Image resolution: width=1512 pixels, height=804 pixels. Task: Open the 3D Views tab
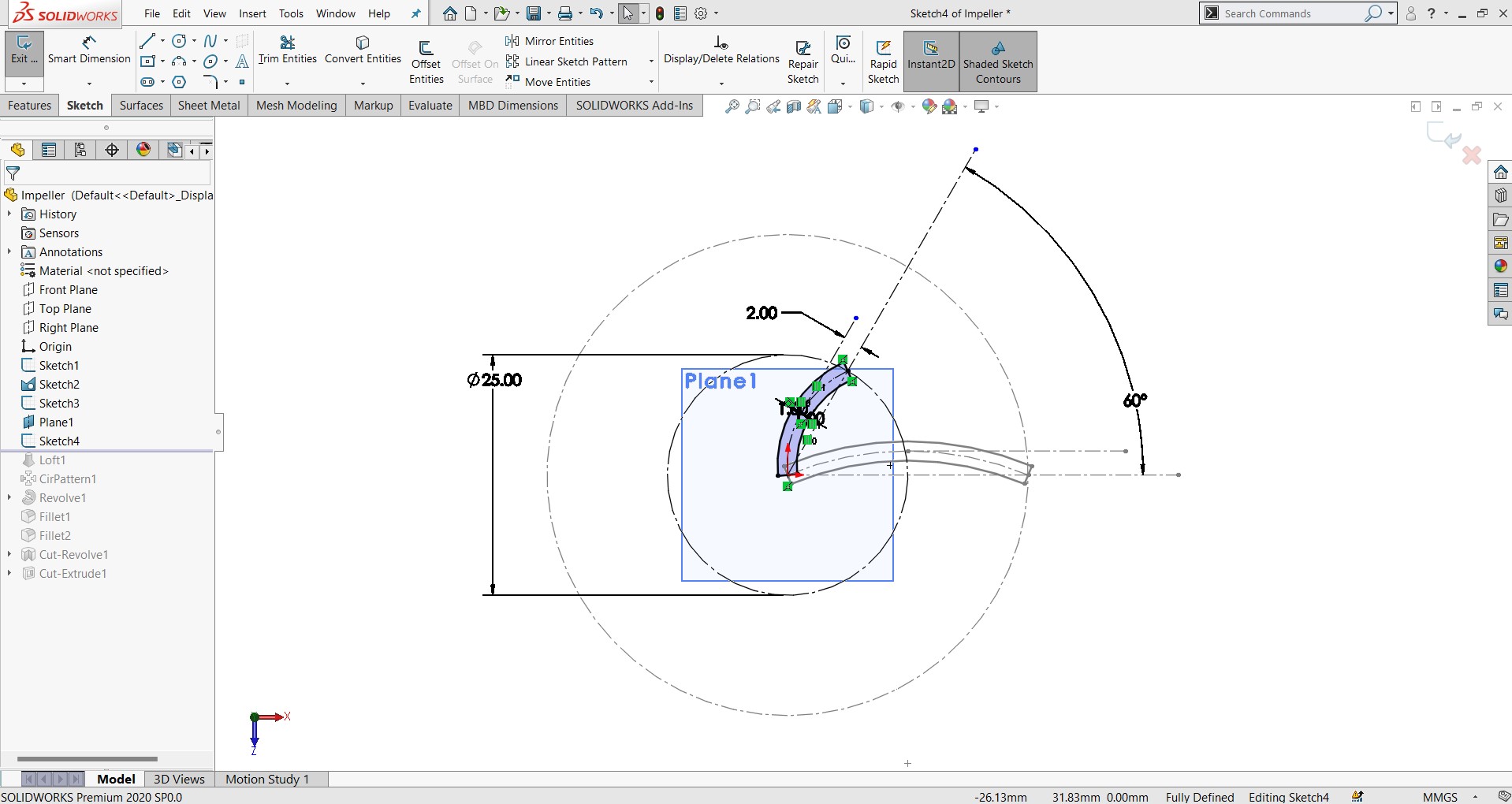click(179, 779)
